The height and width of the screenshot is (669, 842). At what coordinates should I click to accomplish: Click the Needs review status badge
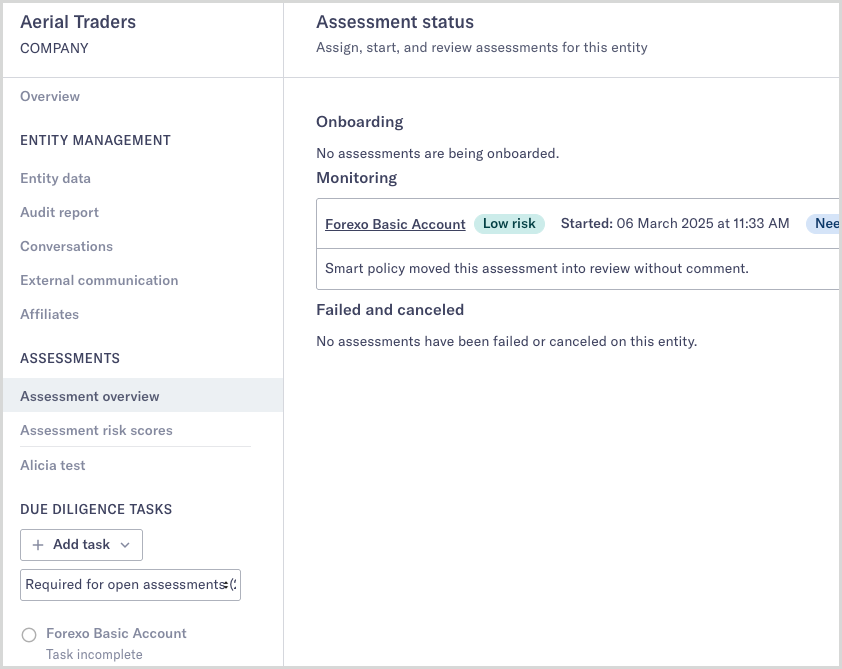(826, 223)
